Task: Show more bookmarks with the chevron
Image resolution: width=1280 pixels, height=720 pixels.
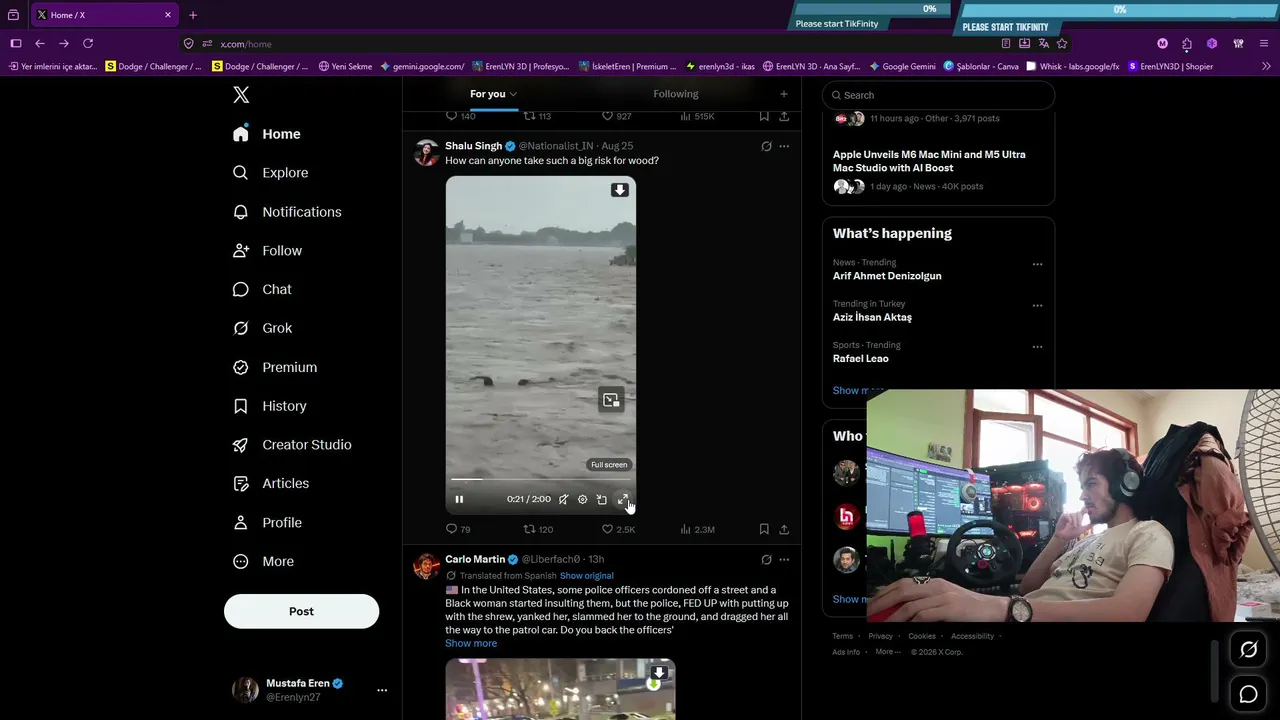Action: [x=1266, y=67]
